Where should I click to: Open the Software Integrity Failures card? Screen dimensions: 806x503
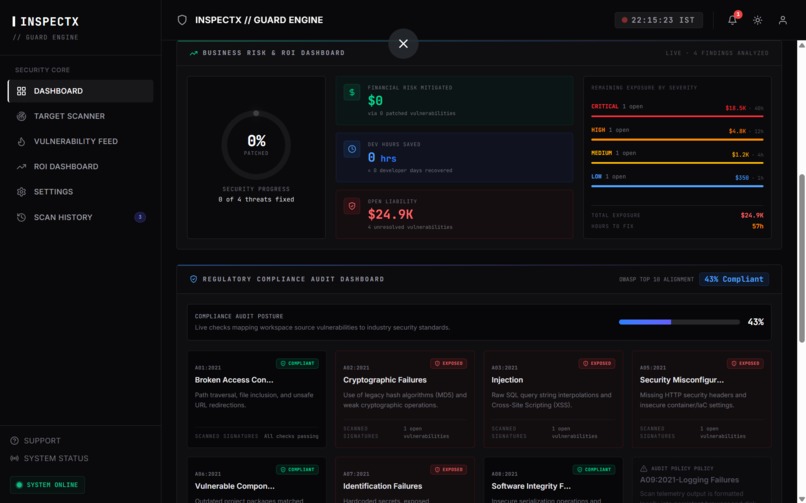(x=553, y=480)
